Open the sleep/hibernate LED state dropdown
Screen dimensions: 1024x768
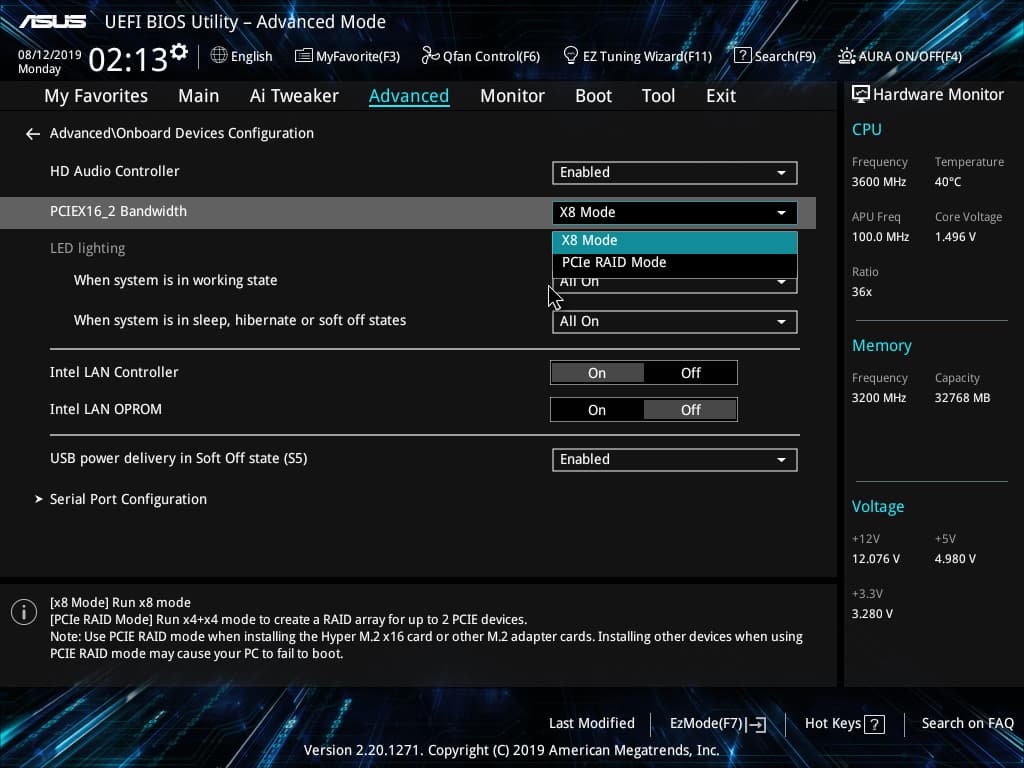(675, 321)
